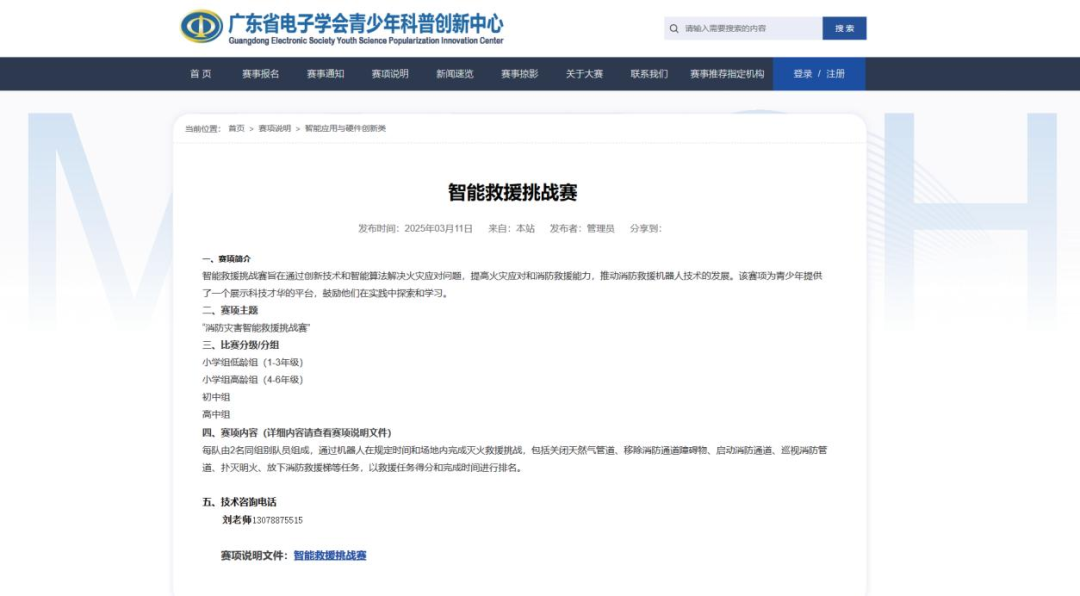Select 赛事推荐指定机构 navigation item
Viewport: 1080px width, 596px height.
[x=728, y=73]
